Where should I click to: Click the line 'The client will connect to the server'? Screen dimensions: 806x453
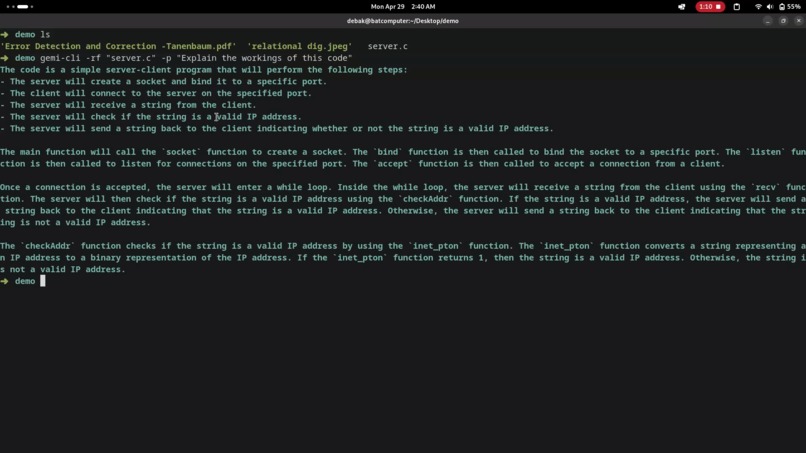pos(156,94)
